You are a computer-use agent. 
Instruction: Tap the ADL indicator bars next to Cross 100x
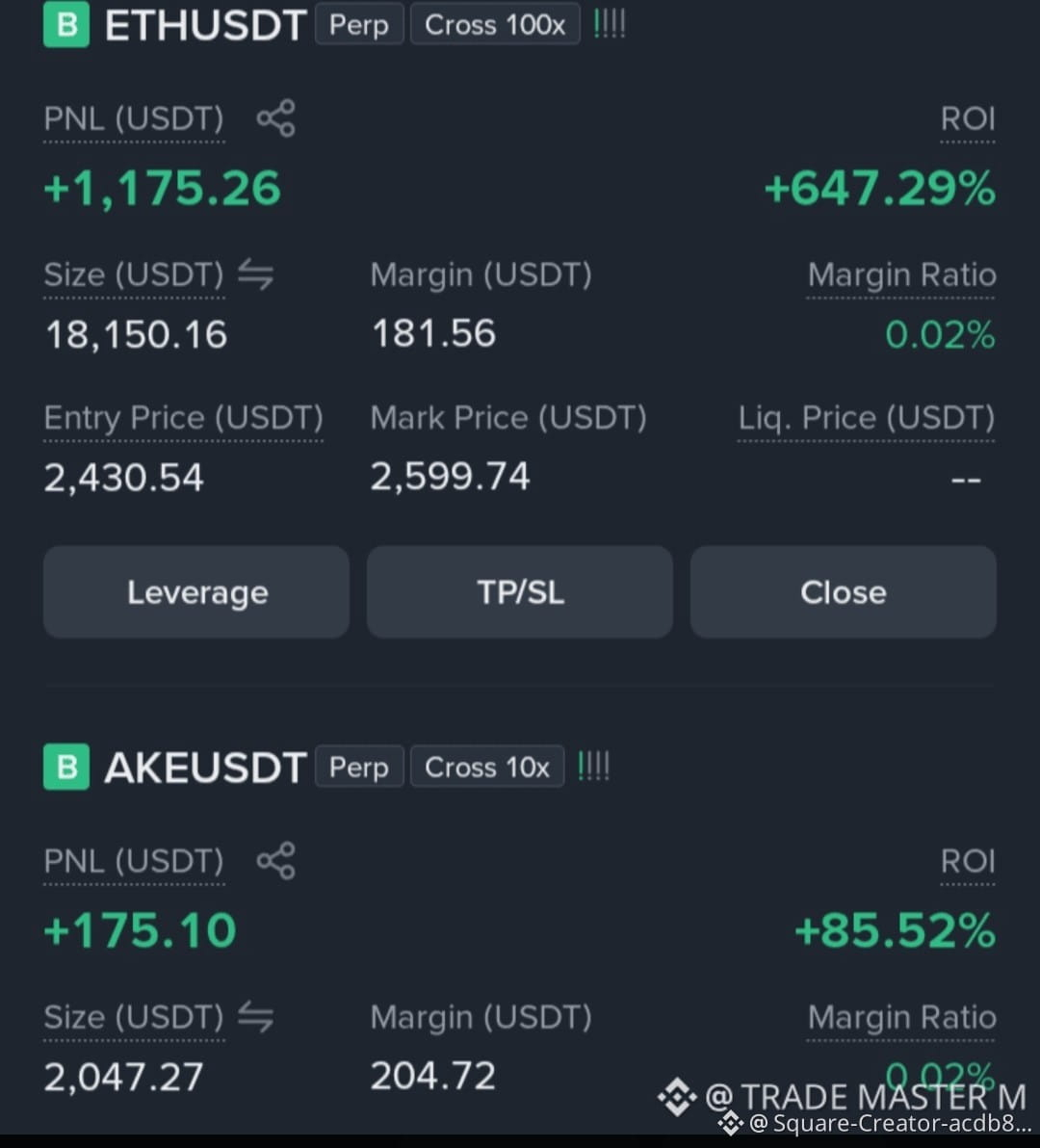609,25
